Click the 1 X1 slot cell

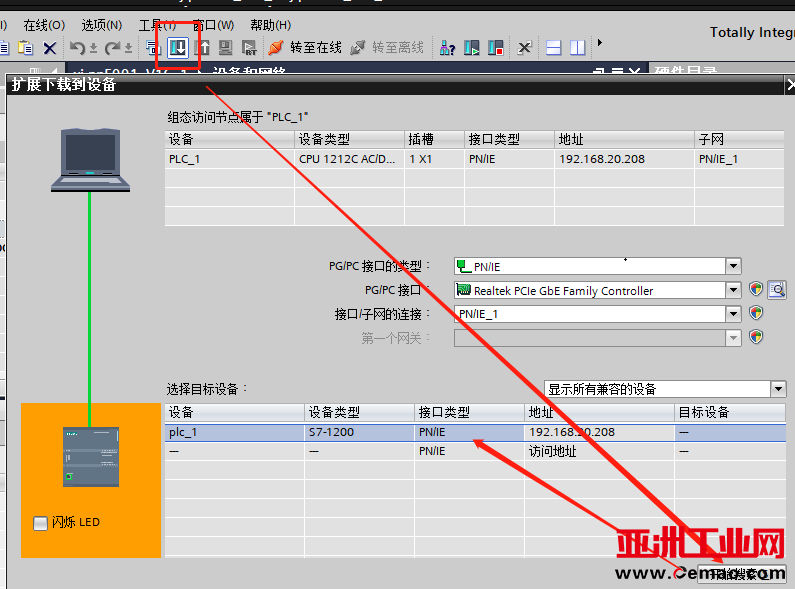434,159
